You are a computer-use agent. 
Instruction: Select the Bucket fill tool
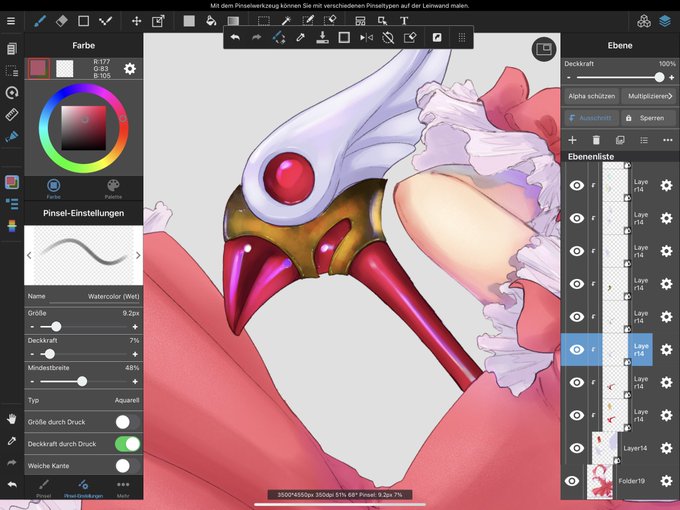point(211,21)
